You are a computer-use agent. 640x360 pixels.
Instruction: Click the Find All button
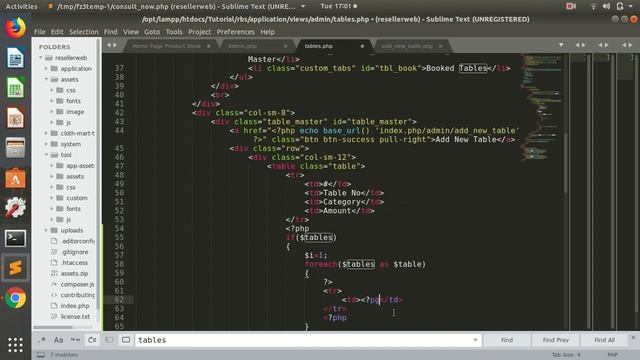click(604, 340)
